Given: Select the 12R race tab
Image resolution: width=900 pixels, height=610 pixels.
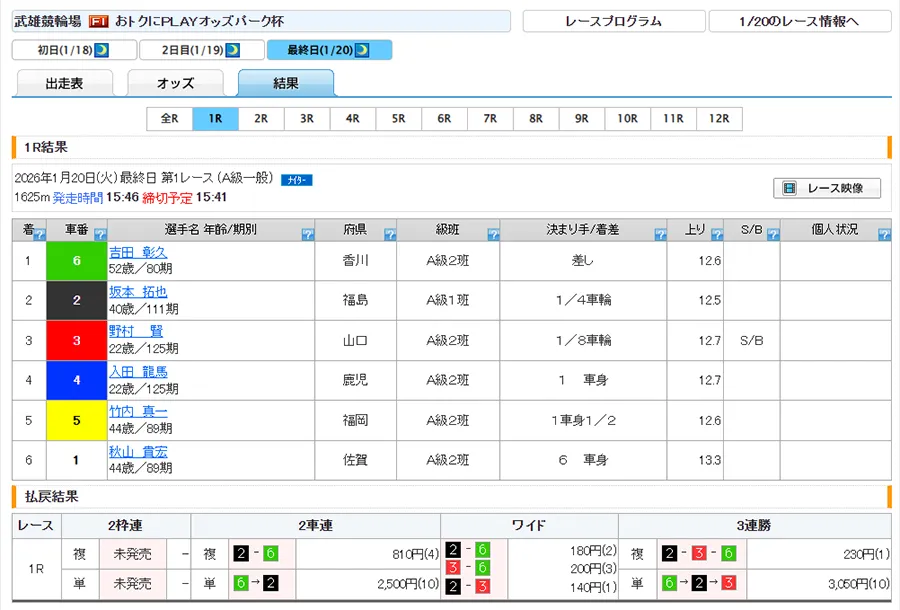Looking at the screenshot, I should coord(719,118).
